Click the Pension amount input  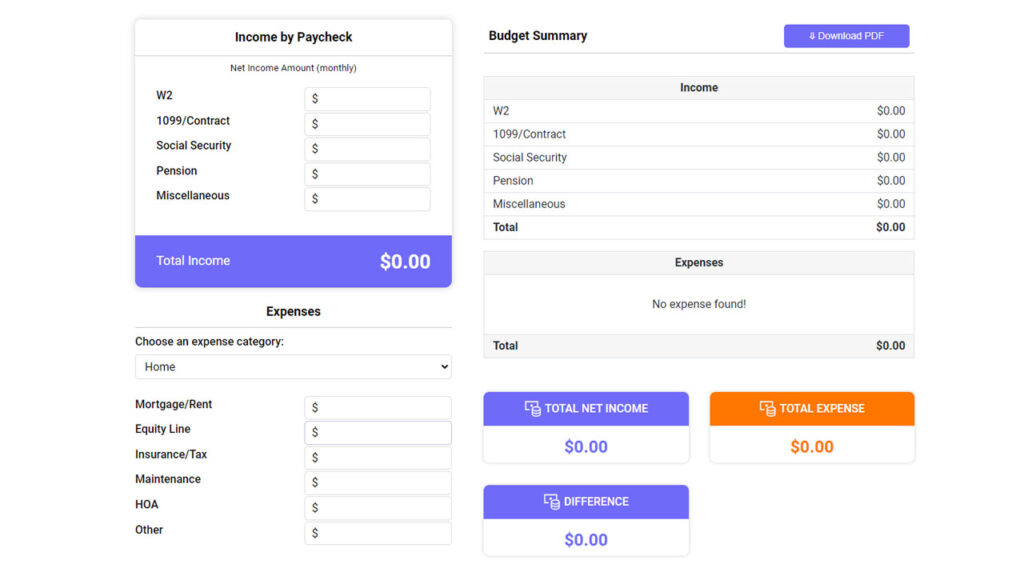(x=367, y=174)
